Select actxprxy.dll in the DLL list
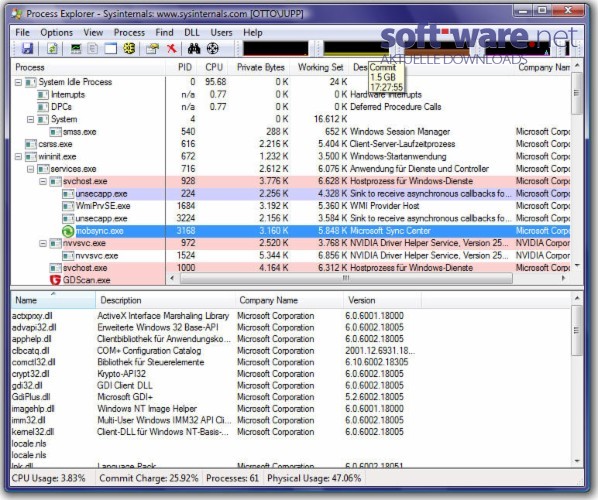This screenshot has width=598, height=500. click(x=32, y=316)
